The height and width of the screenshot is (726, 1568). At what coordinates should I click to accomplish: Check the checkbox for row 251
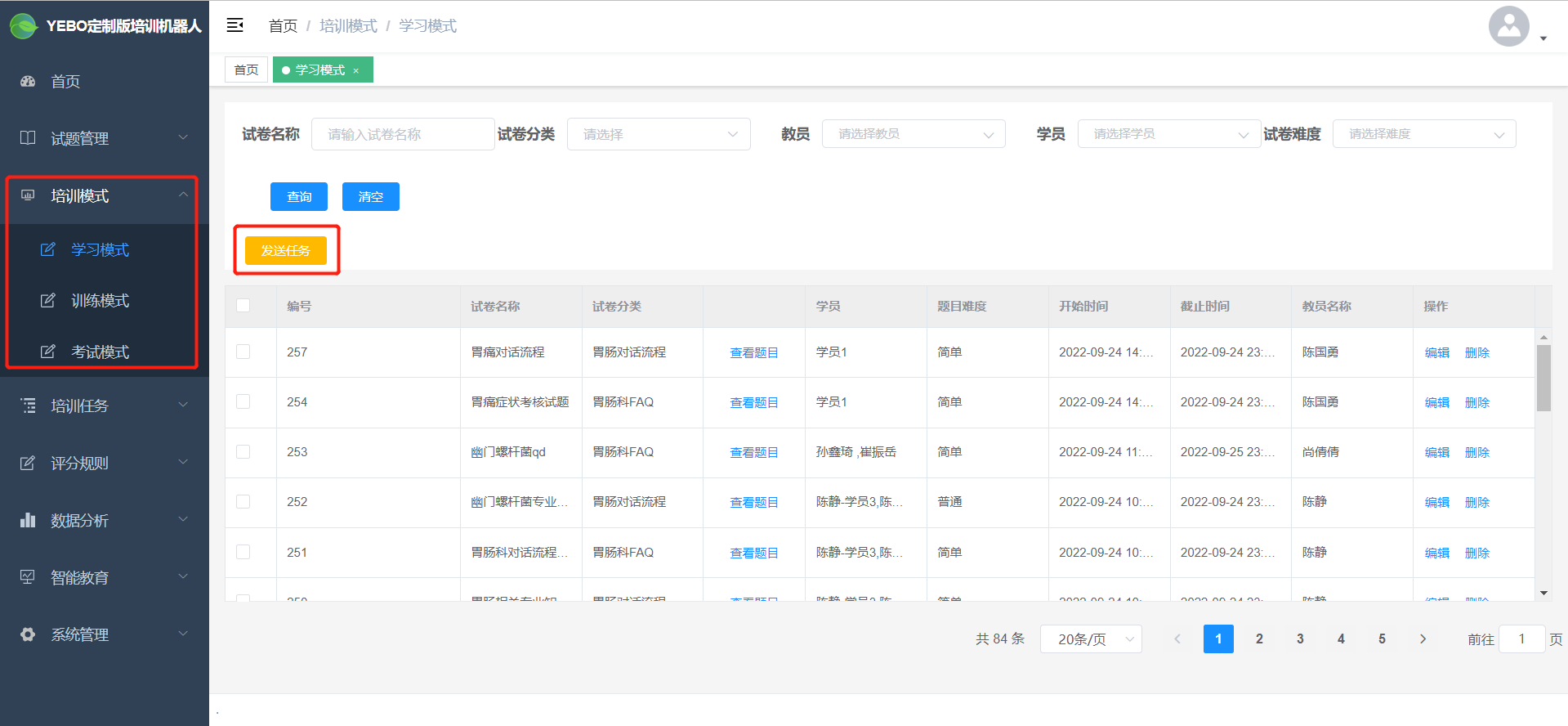click(243, 552)
